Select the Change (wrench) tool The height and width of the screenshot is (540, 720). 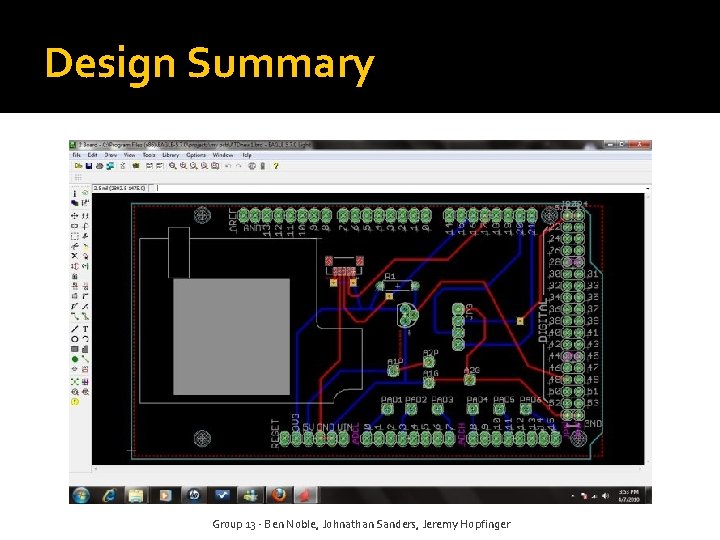85,236
